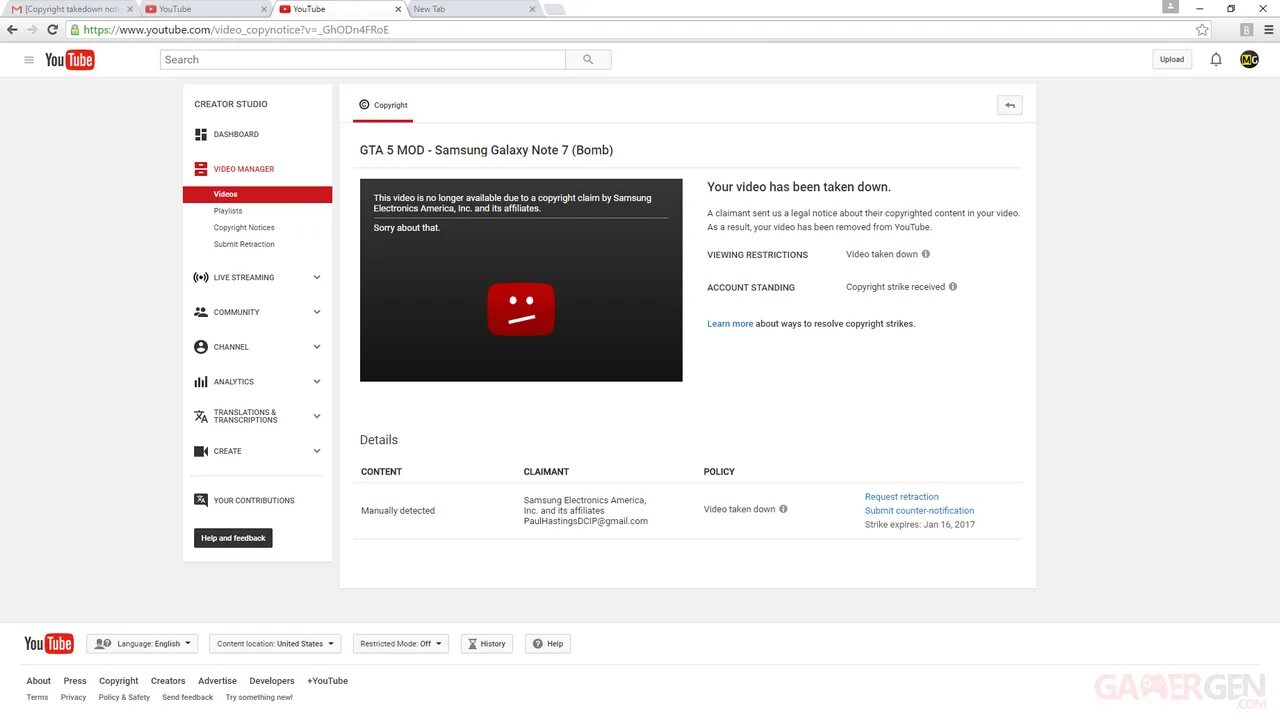Expand the Create section chevron

coord(317,451)
